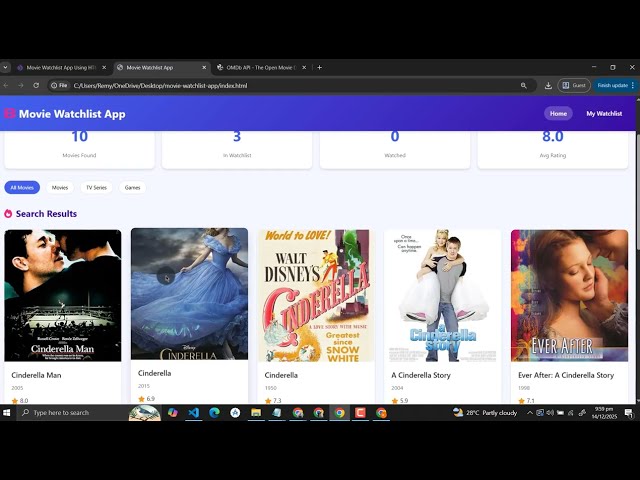The image size is (640, 480).
Task: Go forward in browser history
Action: (x=20, y=85)
